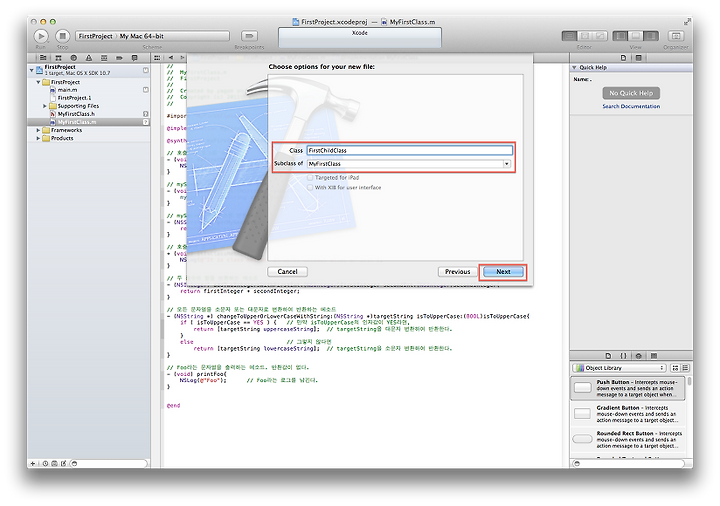Collapse the FirstProject folder group
Viewport: 720px width, 506px height.
(x=38, y=82)
